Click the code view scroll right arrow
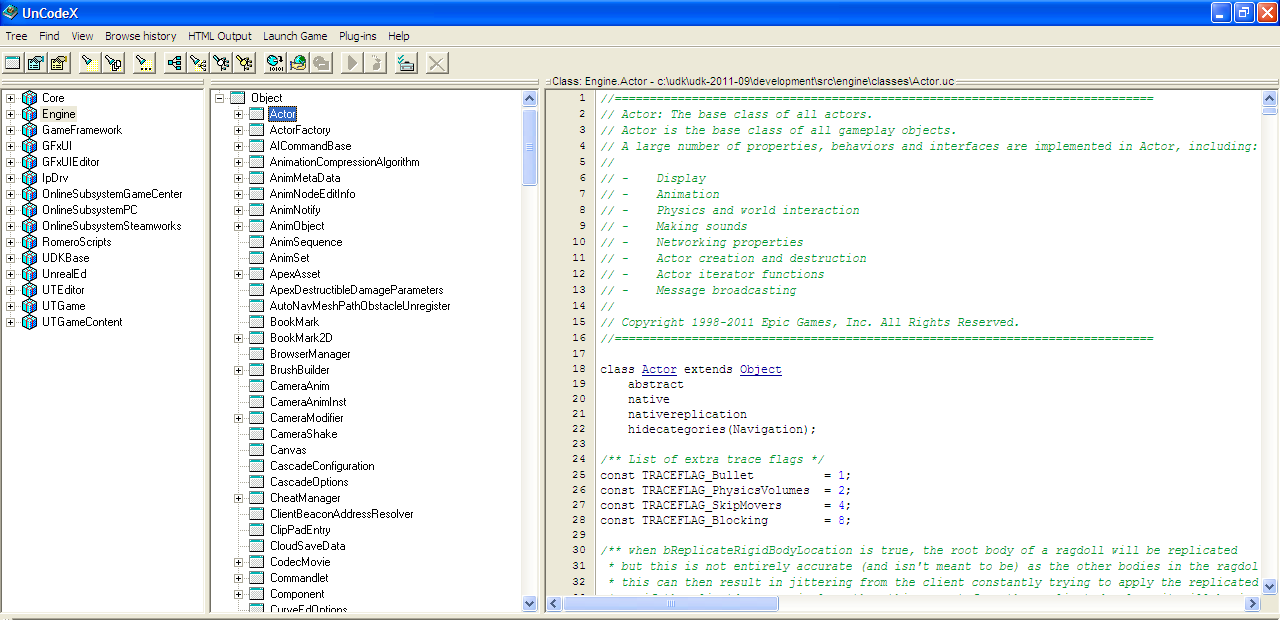This screenshot has width=1280, height=620. coord(1254,603)
